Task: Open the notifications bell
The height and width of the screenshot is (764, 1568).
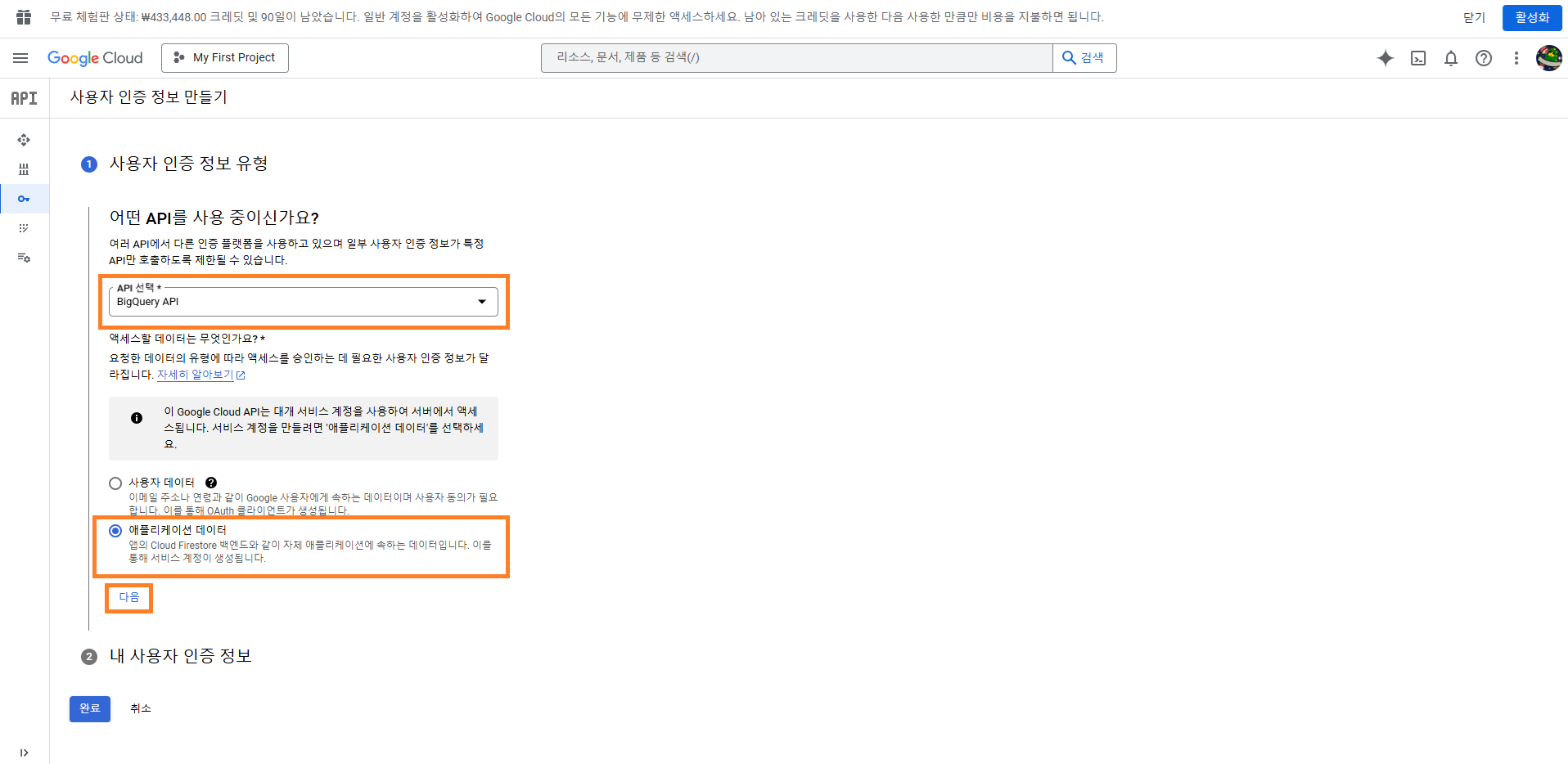Action: coord(1451,58)
